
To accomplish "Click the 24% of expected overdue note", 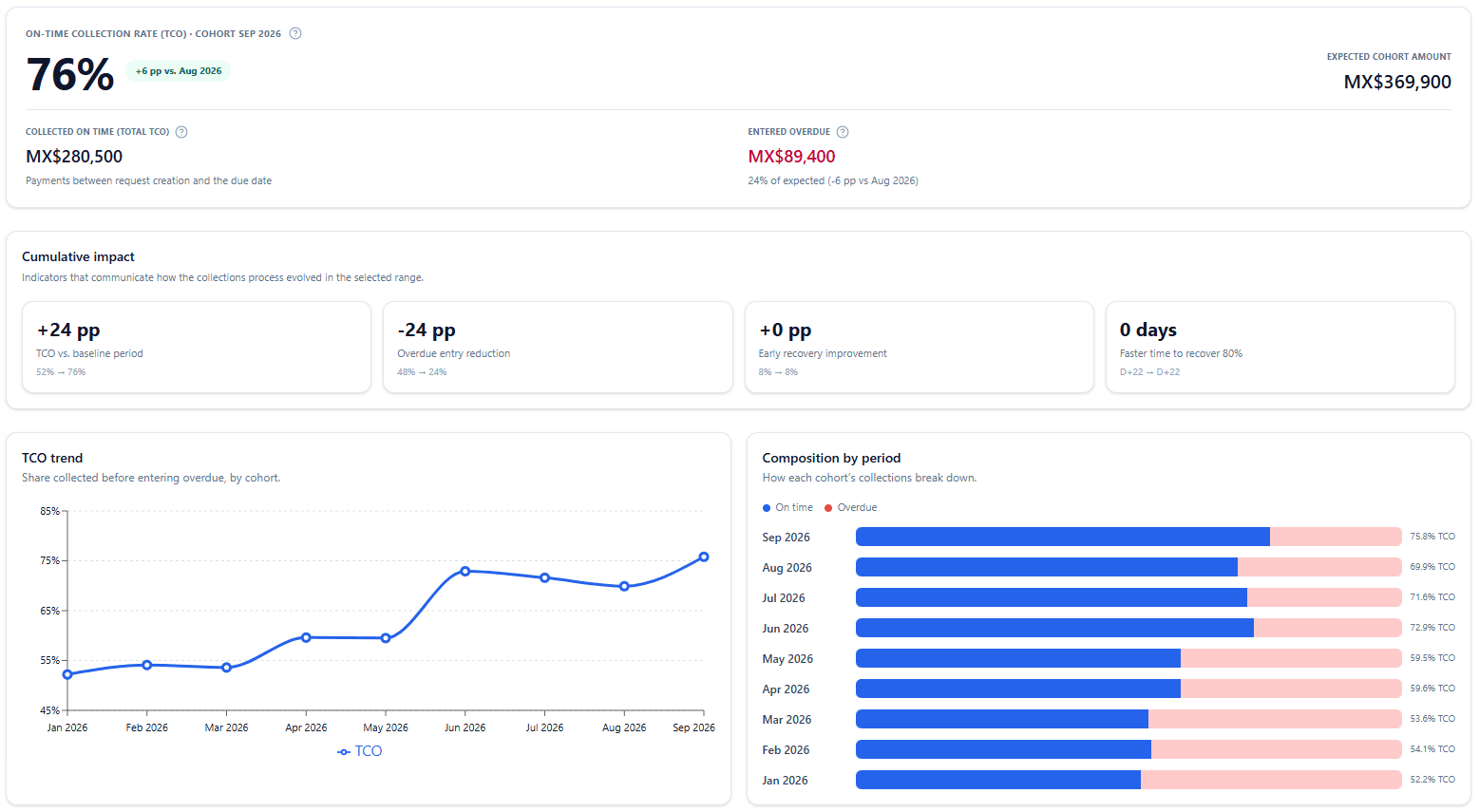I will pyautogui.click(x=833, y=180).
